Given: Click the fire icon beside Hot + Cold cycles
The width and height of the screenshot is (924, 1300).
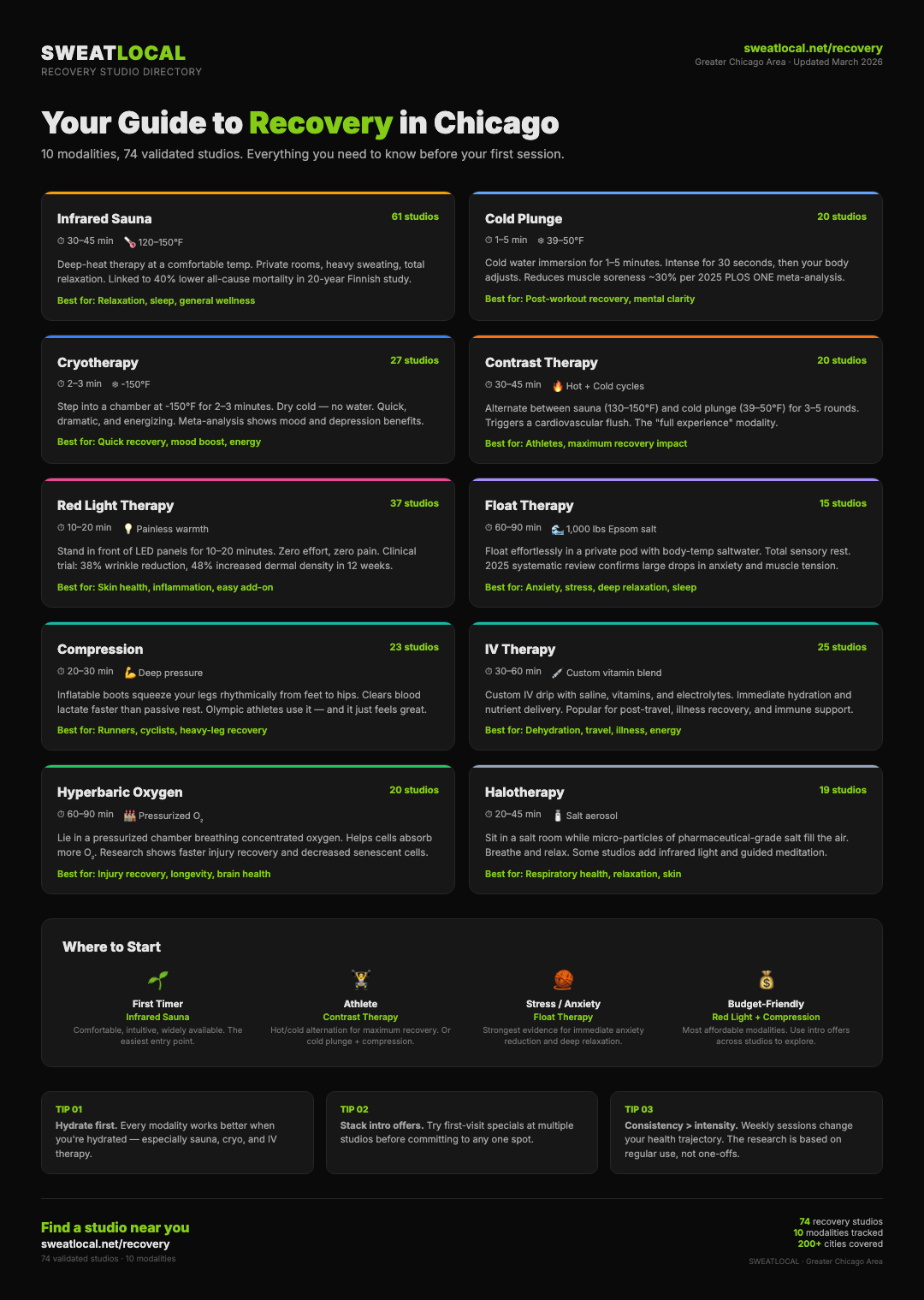Looking at the screenshot, I should [558, 386].
